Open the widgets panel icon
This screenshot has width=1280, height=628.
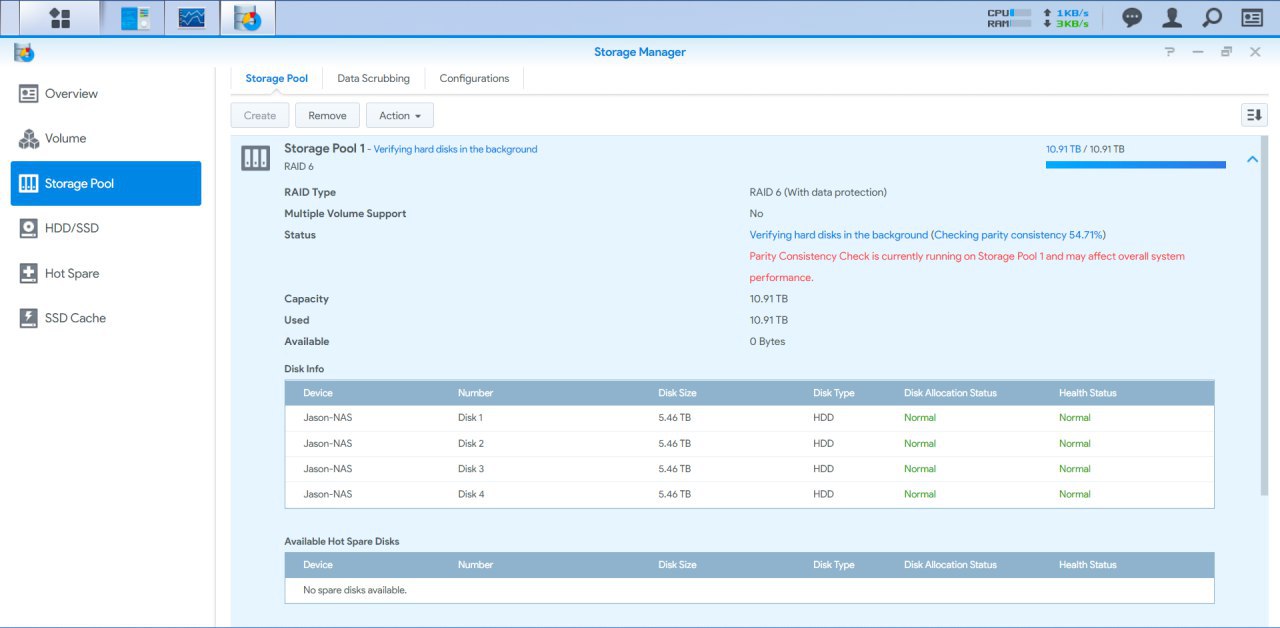(1251, 18)
